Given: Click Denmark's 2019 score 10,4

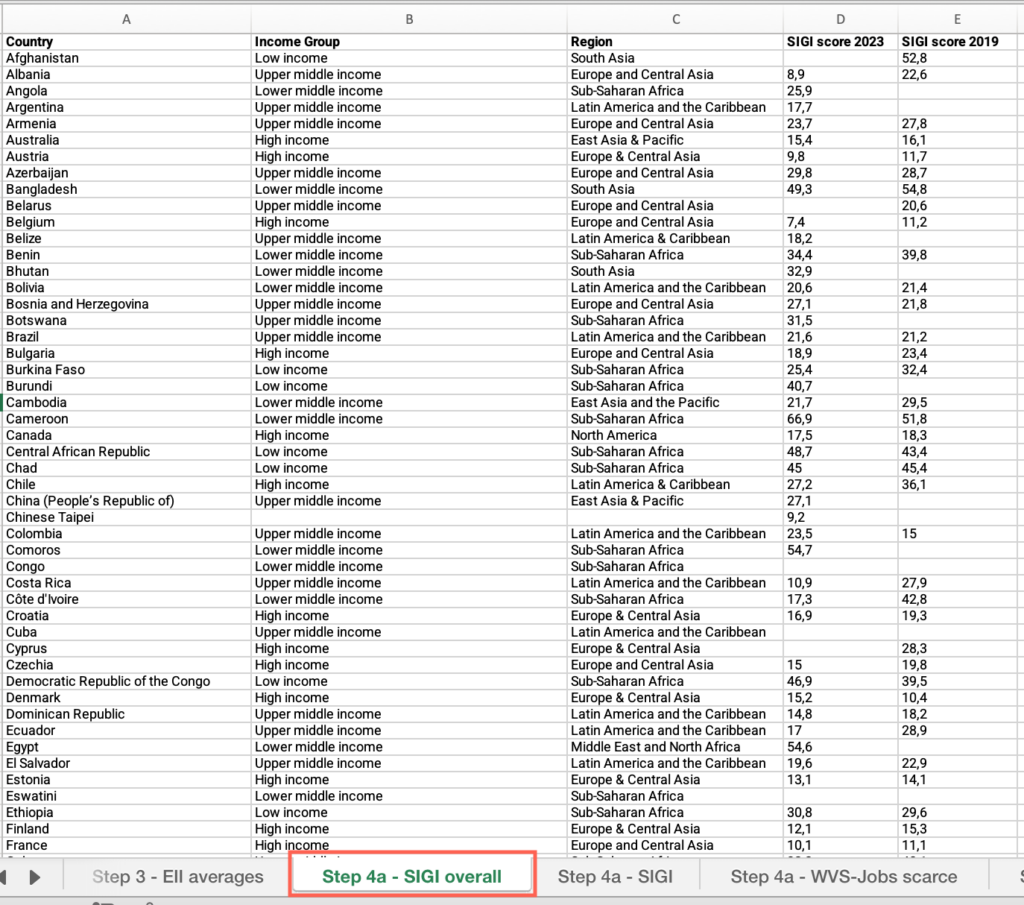Looking at the screenshot, I should [957, 697].
